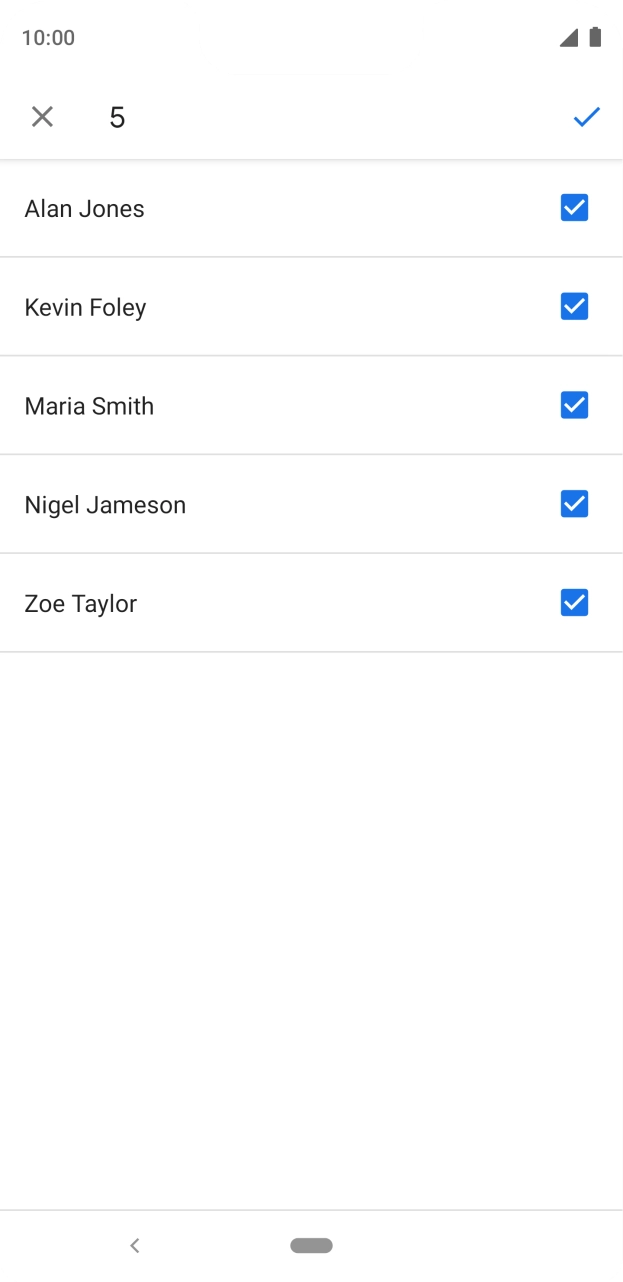Tap the home pill at screen bottom

(311, 1245)
